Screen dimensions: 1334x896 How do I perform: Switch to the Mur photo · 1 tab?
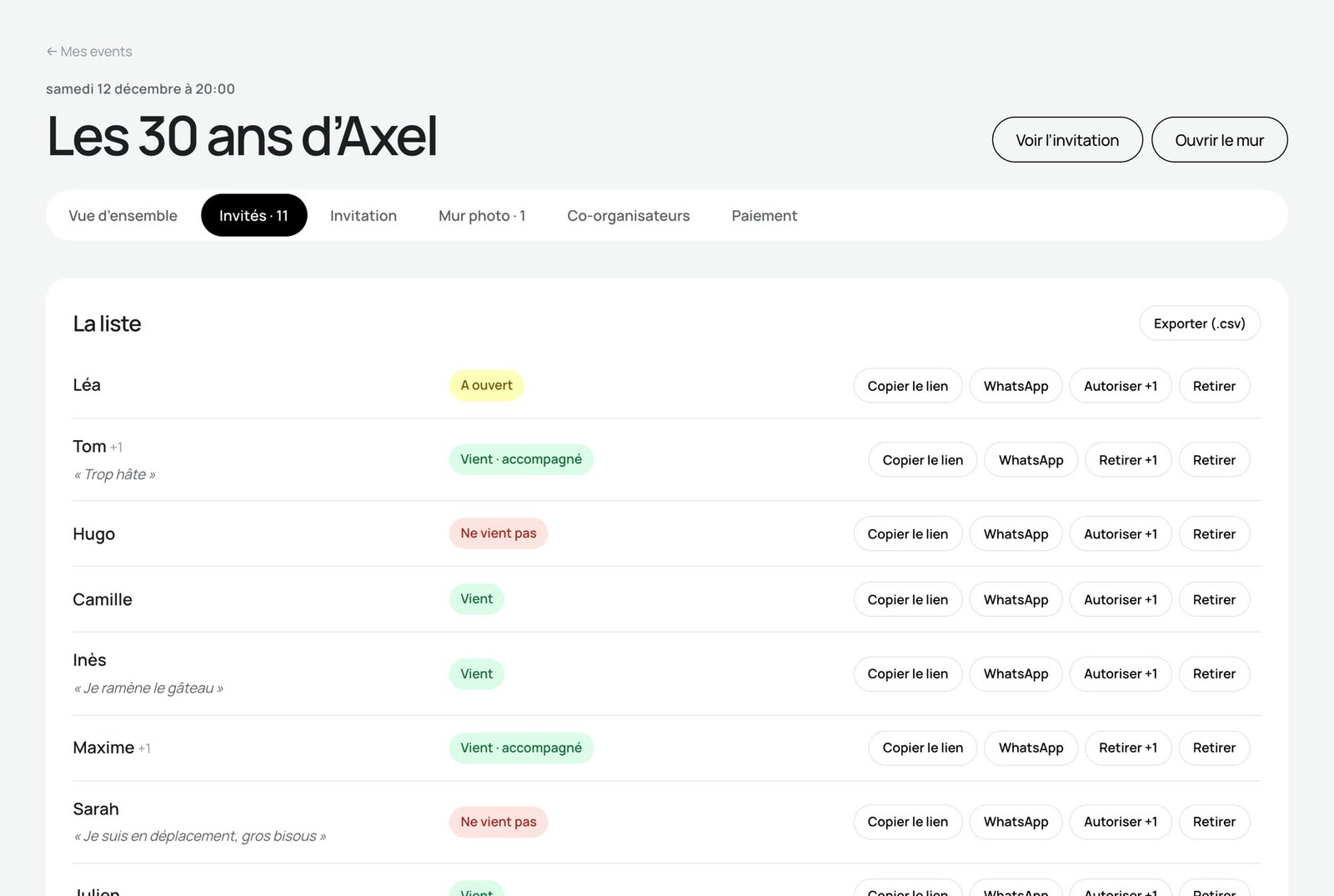coord(482,216)
